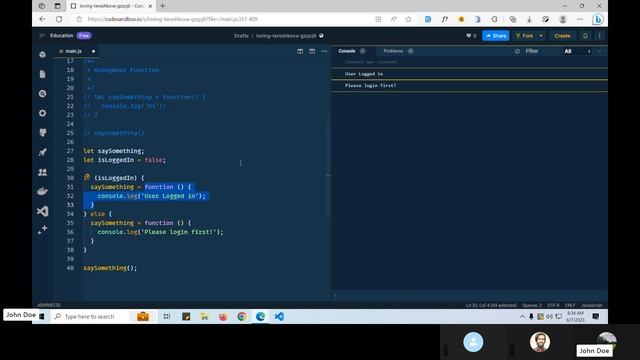Image resolution: width=640 pixels, height=360 pixels.
Task: Clear the console with the circle icon
Action: (x=517, y=51)
